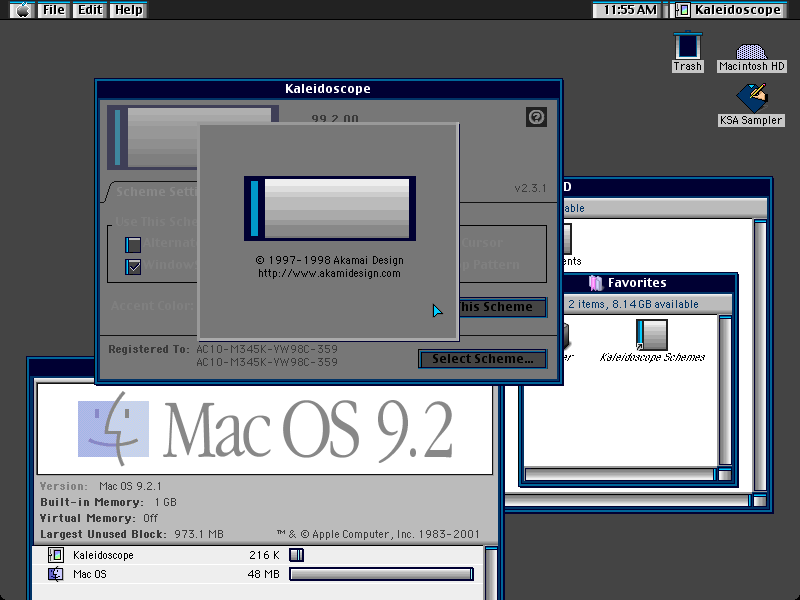Open the Help menu
The image size is (800, 600).
(x=128, y=10)
